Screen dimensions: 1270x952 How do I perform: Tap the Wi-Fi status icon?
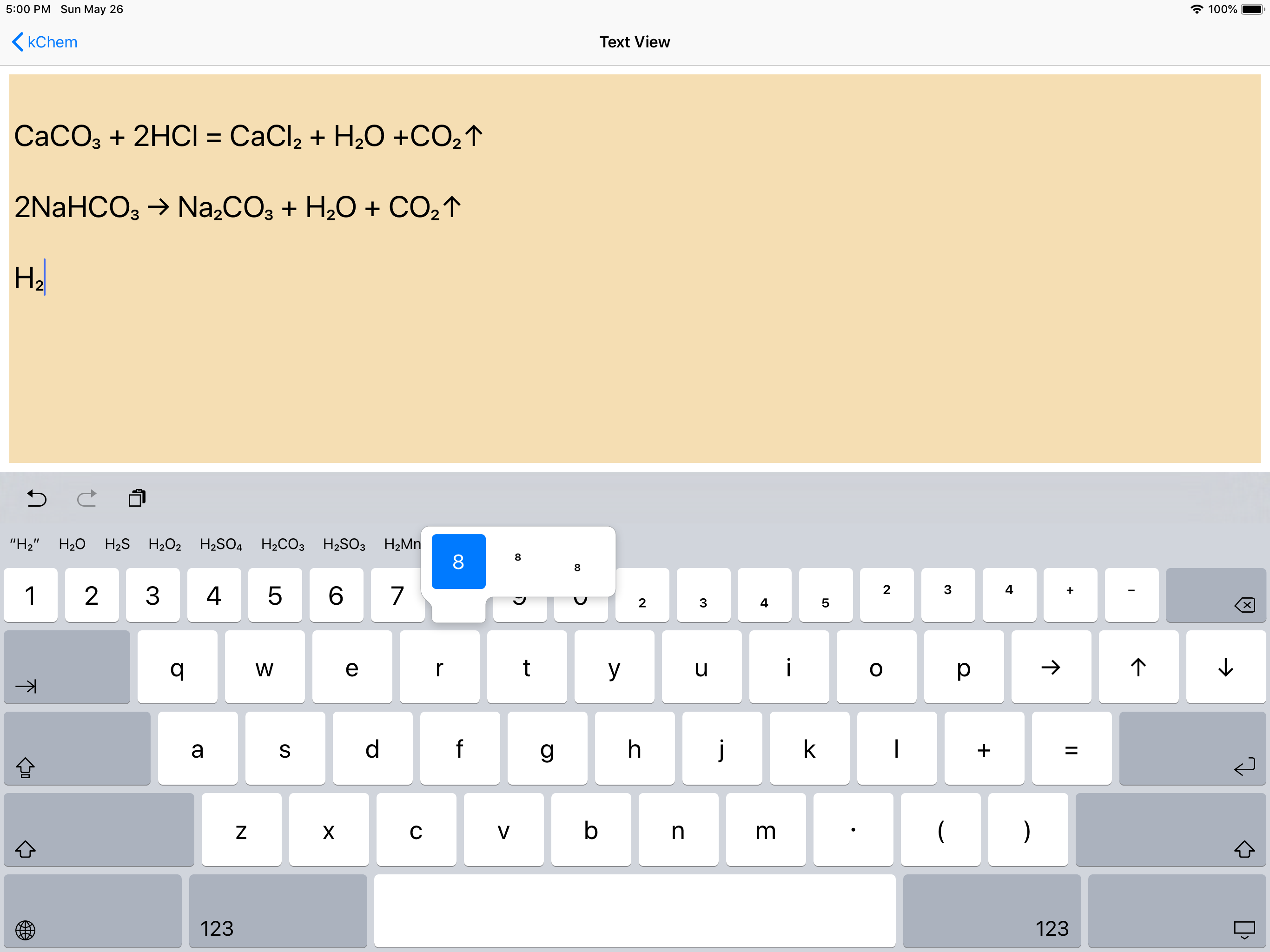coord(1197,9)
